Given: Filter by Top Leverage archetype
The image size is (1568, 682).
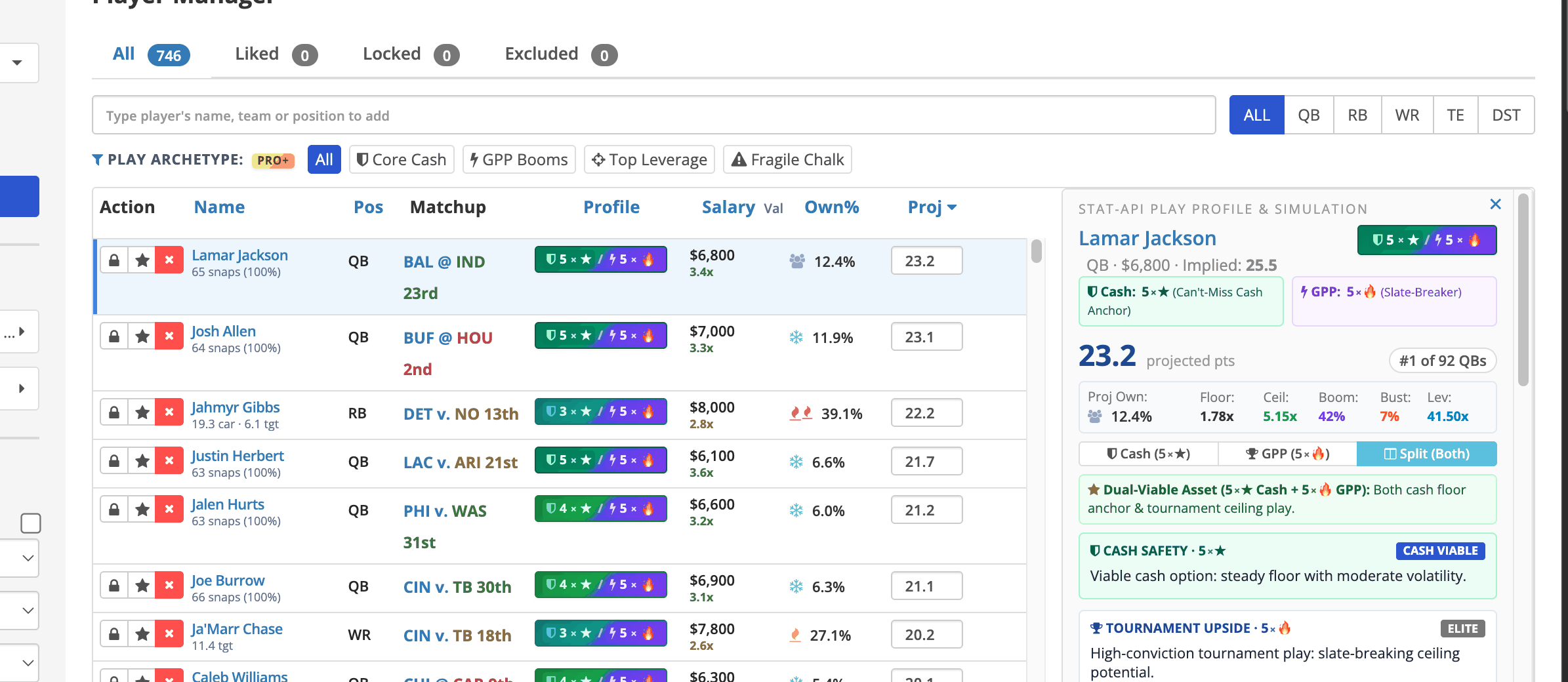Looking at the screenshot, I should (x=650, y=159).
